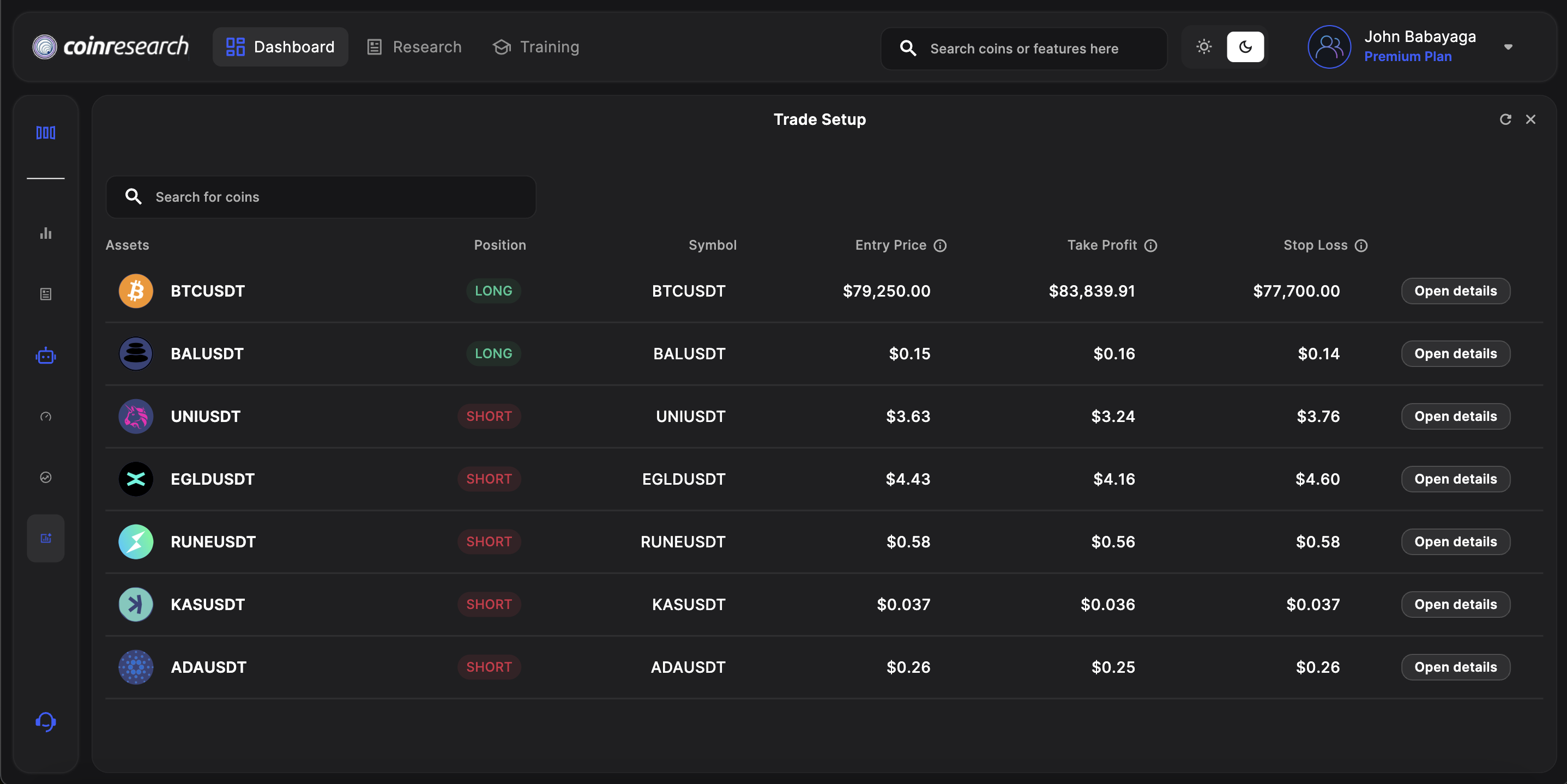The width and height of the screenshot is (1567, 784).
Task: Select the $79,250.00 entry price
Action: (887, 291)
